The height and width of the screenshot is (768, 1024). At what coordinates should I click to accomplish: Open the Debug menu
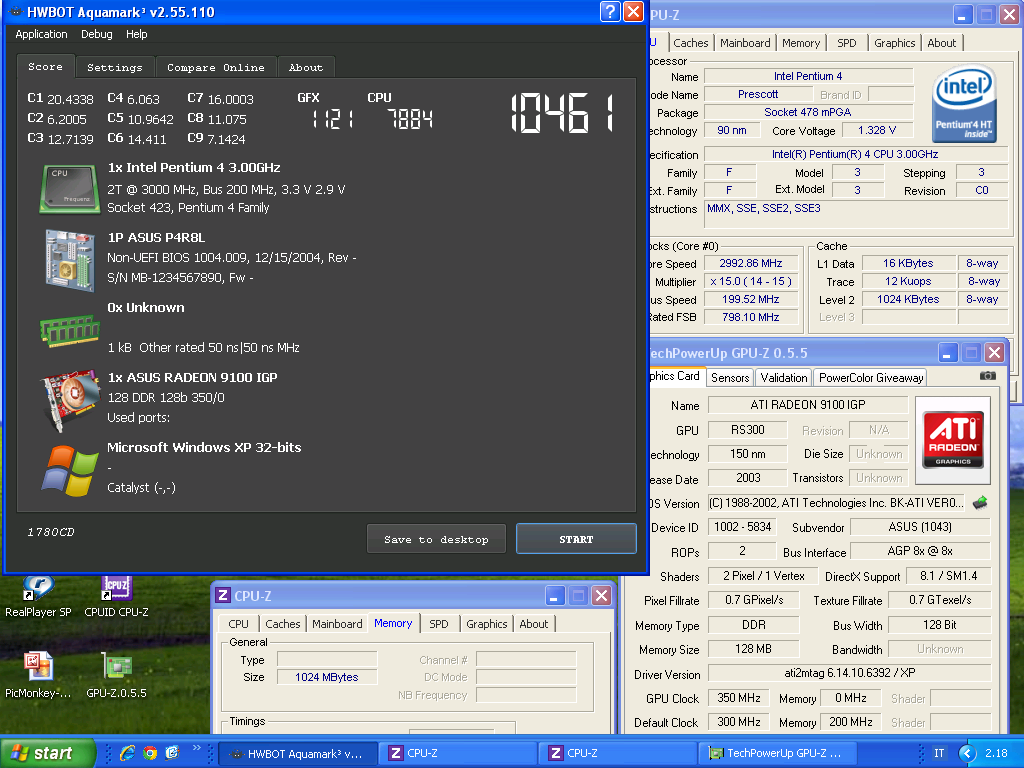tap(97, 34)
